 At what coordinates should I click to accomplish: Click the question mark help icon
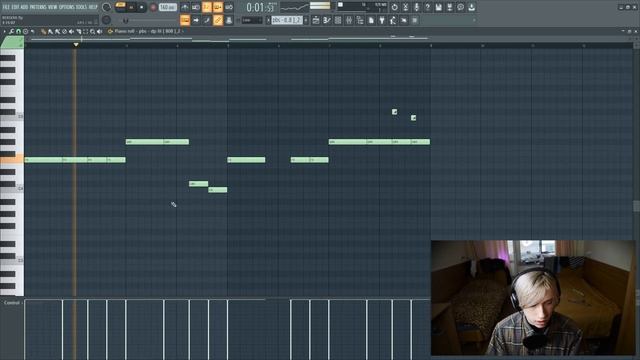(x=427, y=7)
